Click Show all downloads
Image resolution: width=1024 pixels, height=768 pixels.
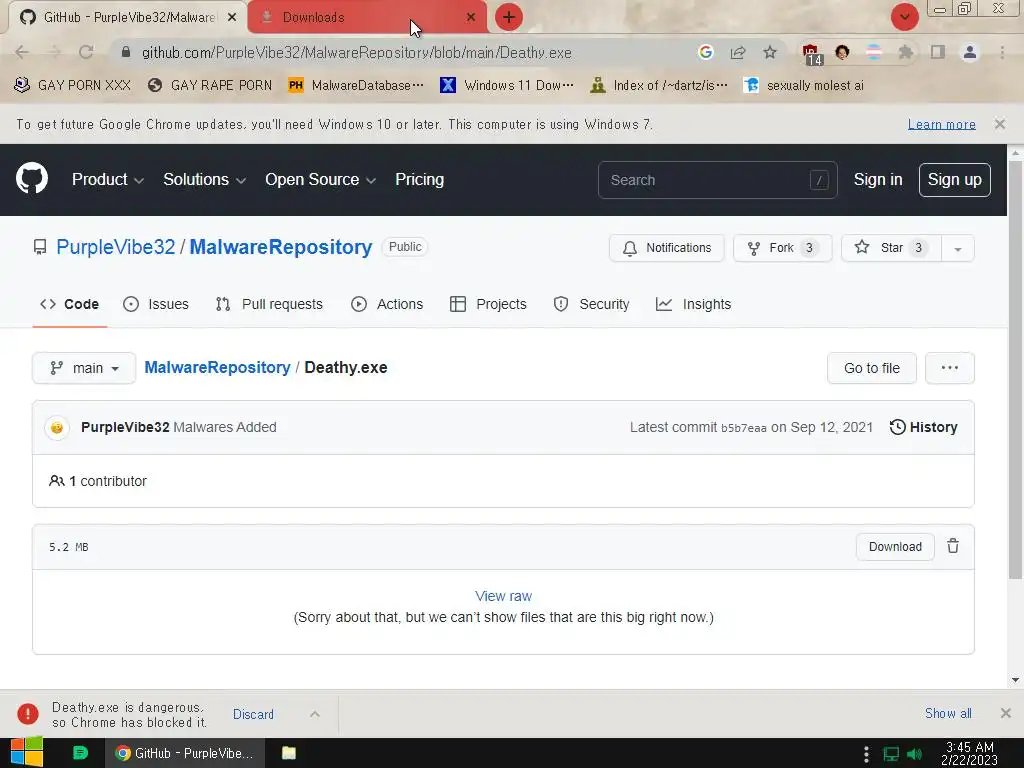pos(948,713)
